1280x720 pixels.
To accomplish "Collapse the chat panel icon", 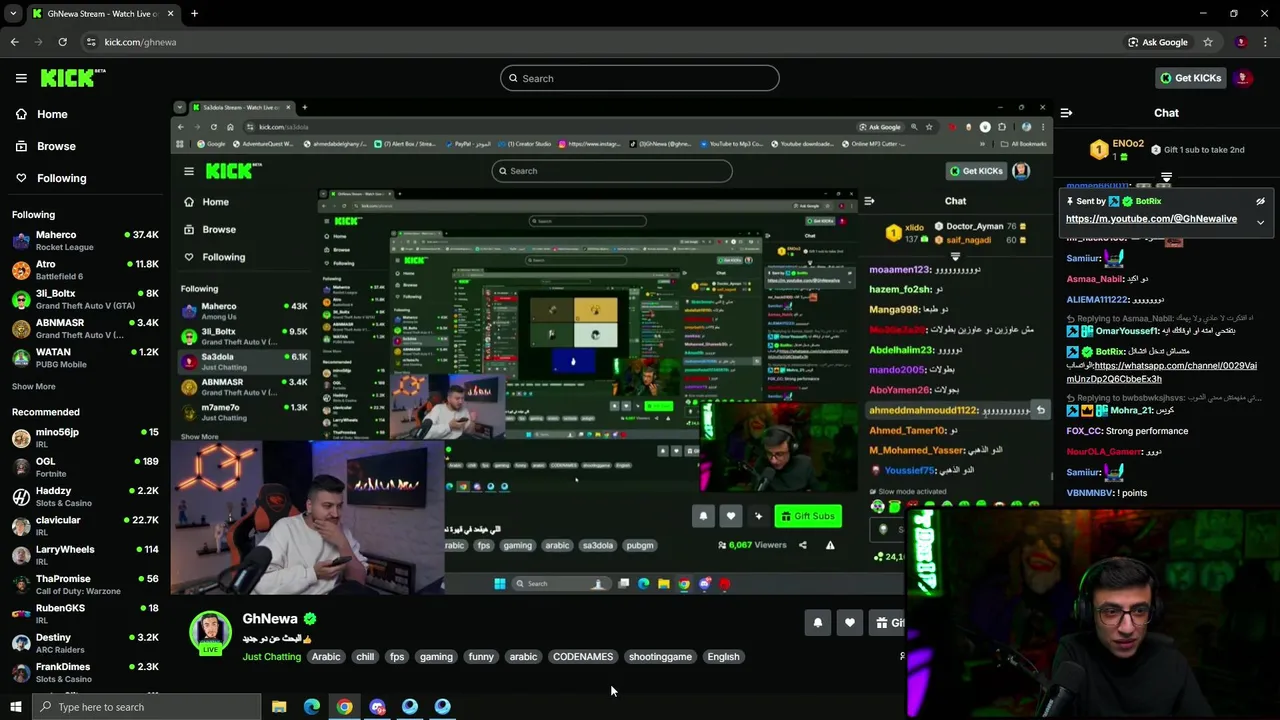I will click(1066, 113).
